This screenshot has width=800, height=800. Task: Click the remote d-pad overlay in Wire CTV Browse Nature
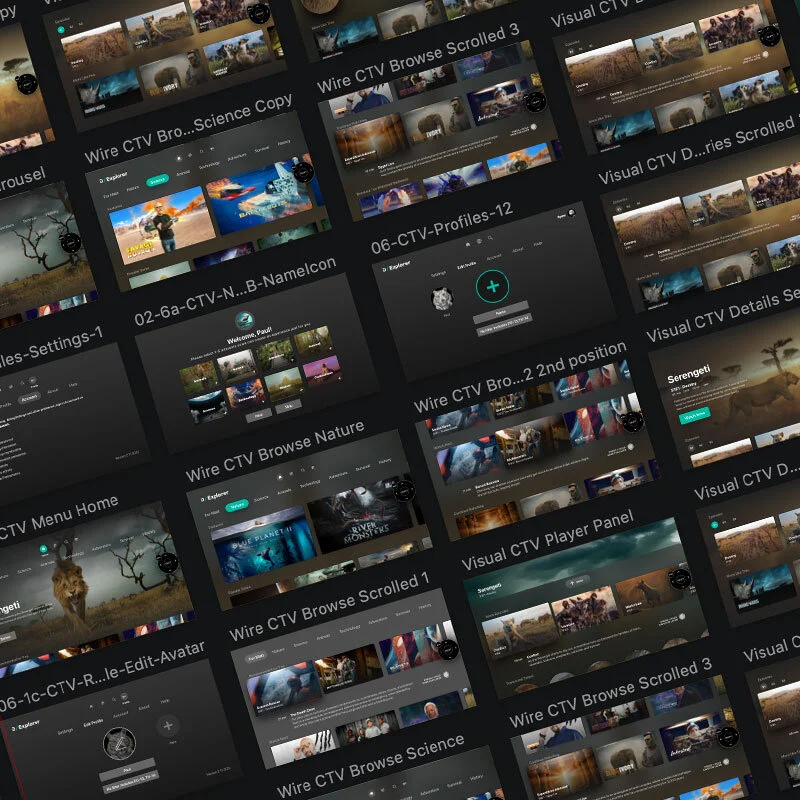coord(404,491)
